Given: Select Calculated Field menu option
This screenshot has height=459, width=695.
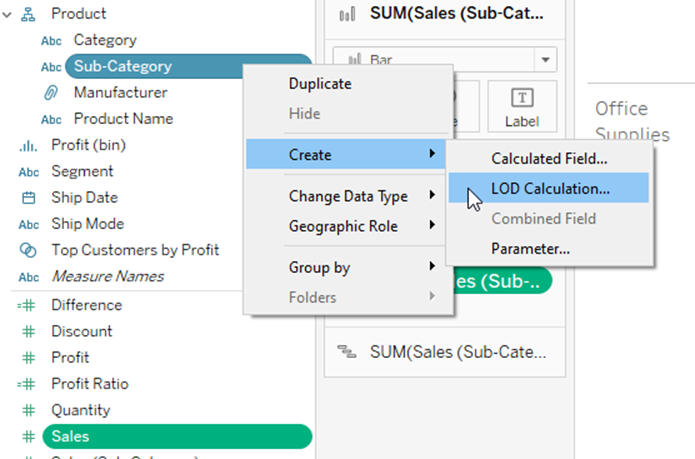Looking at the screenshot, I should coord(549,158).
